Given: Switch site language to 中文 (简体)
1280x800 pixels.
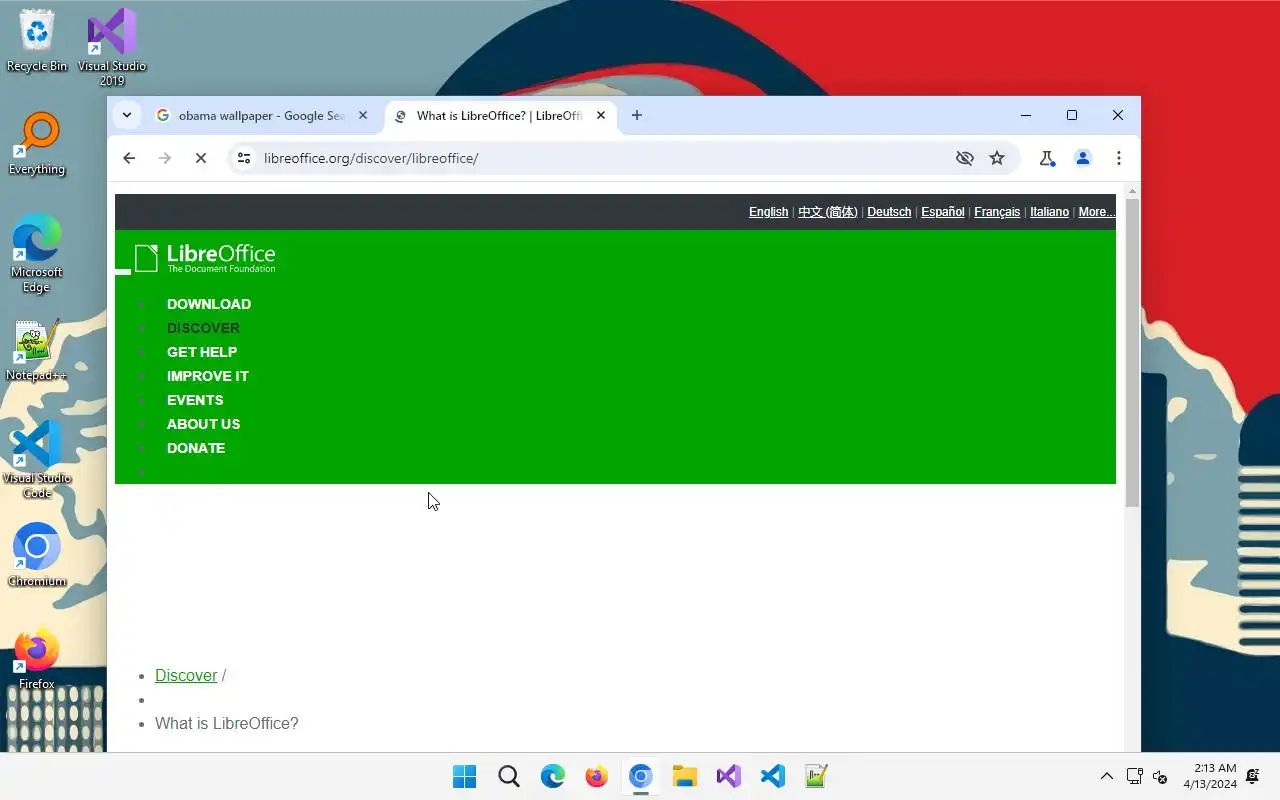Looking at the screenshot, I should 828,212.
